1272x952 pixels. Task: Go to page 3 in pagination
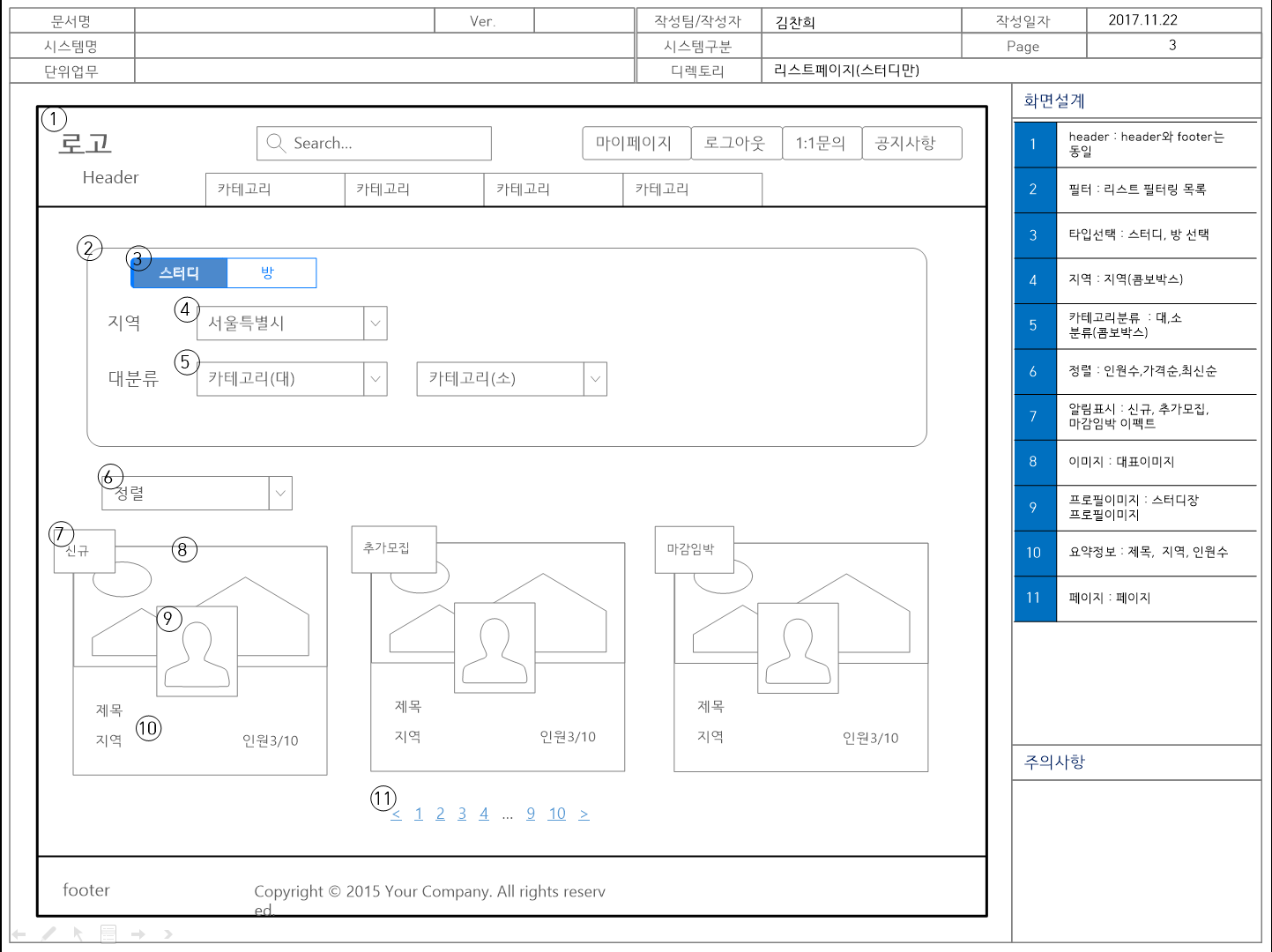click(x=462, y=814)
